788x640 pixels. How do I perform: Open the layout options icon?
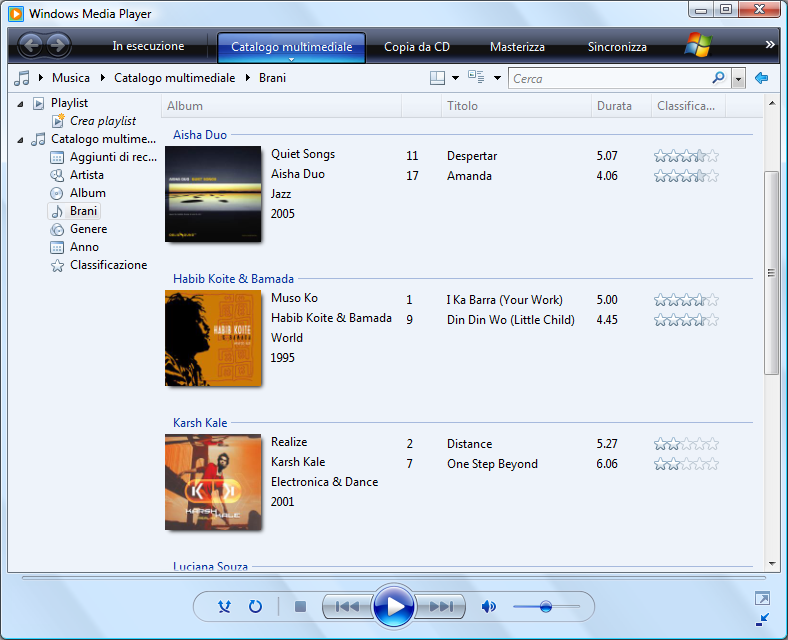pos(437,78)
